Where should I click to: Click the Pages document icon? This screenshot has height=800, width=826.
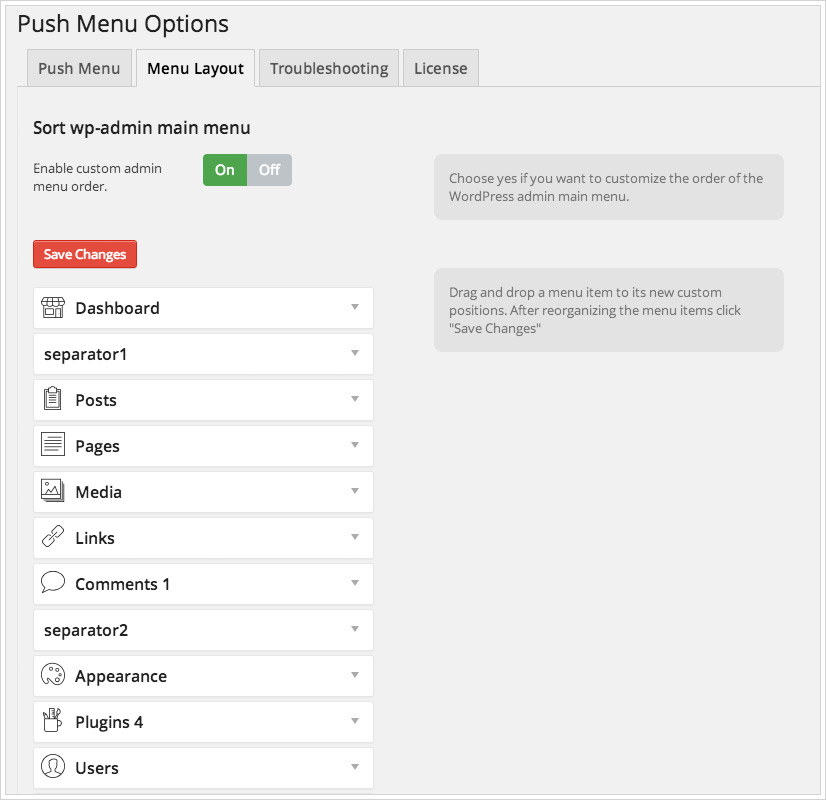point(53,445)
